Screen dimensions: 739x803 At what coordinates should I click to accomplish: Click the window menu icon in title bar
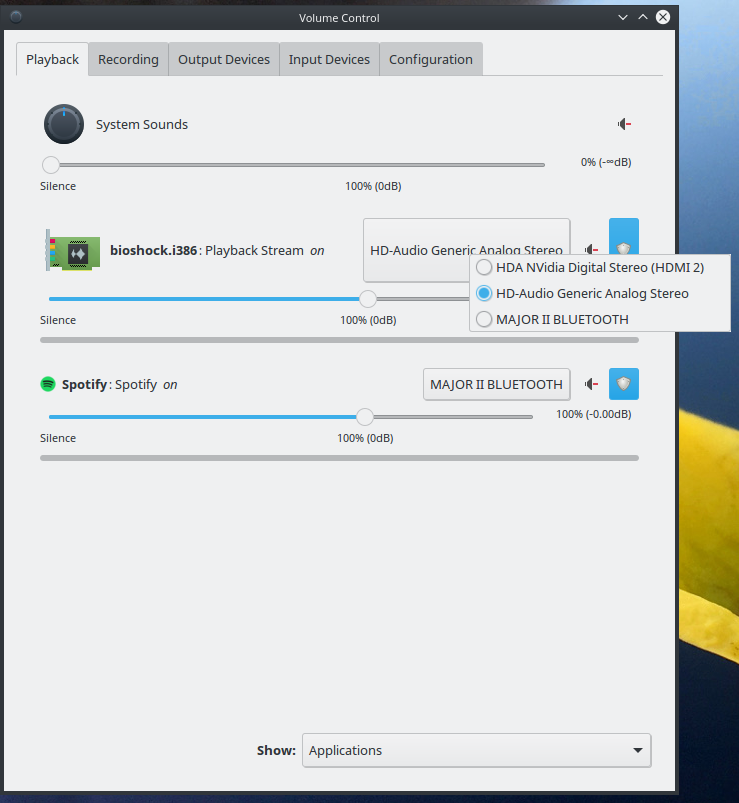pyautogui.click(x=16, y=17)
